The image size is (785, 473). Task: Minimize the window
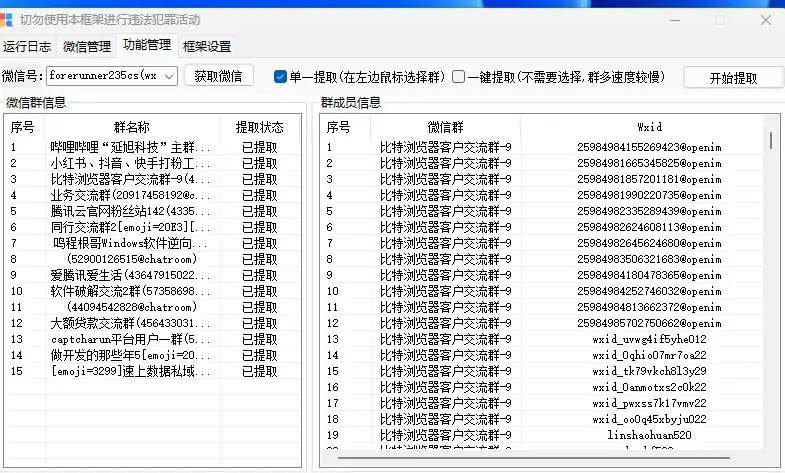[675, 20]
